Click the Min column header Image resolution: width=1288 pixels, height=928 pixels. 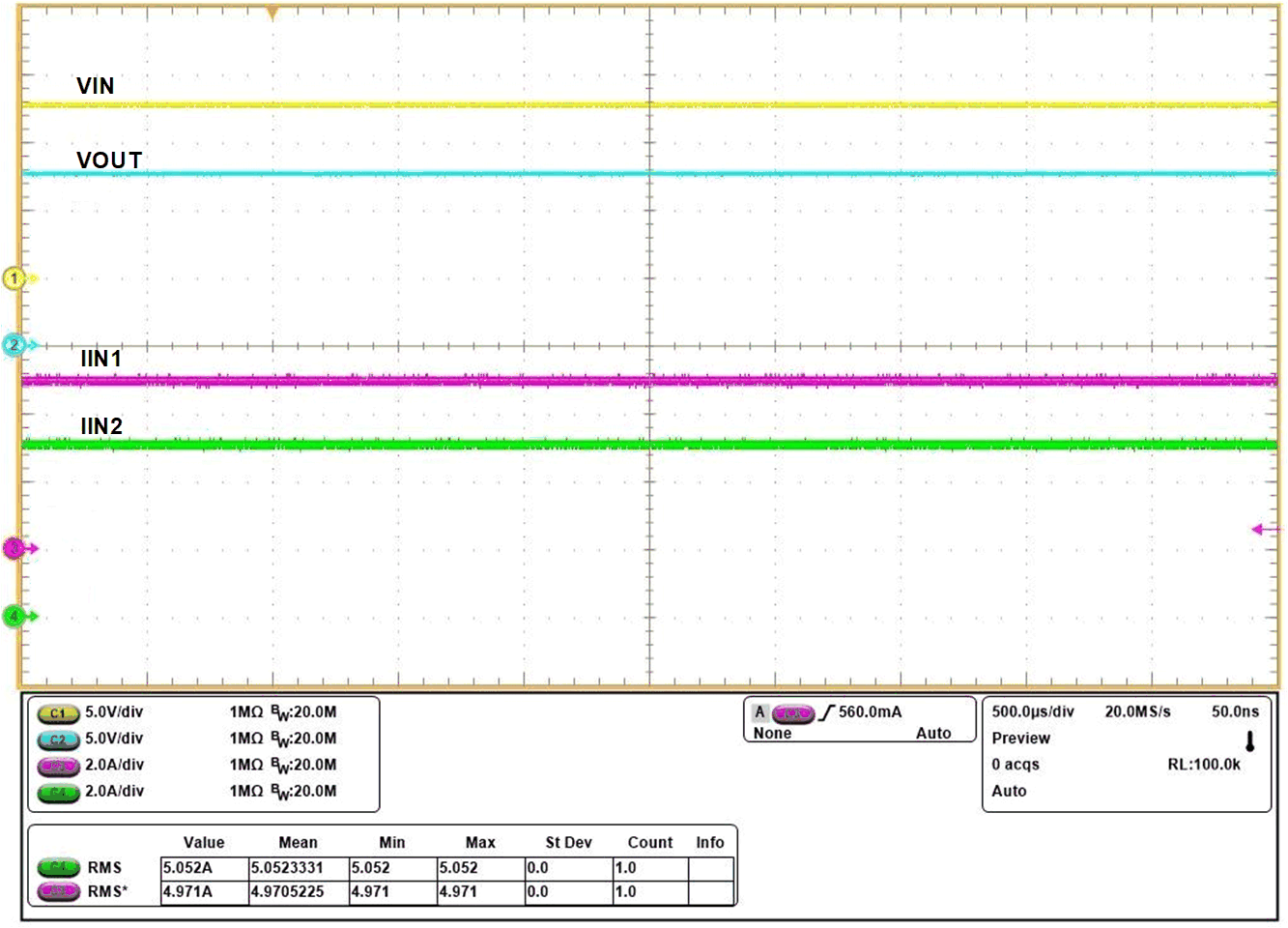pyautogui.click(x=392, y=843)
